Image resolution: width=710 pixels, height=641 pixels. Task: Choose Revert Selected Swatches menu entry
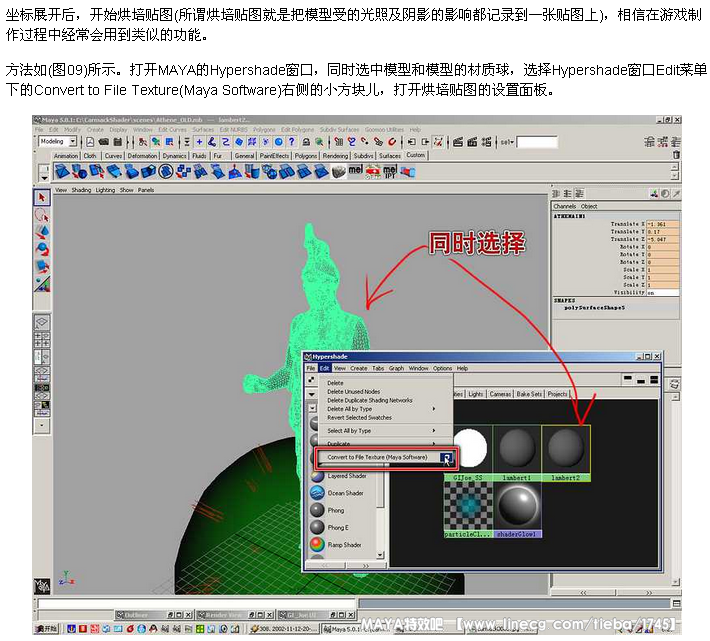(x=360, y=417)
